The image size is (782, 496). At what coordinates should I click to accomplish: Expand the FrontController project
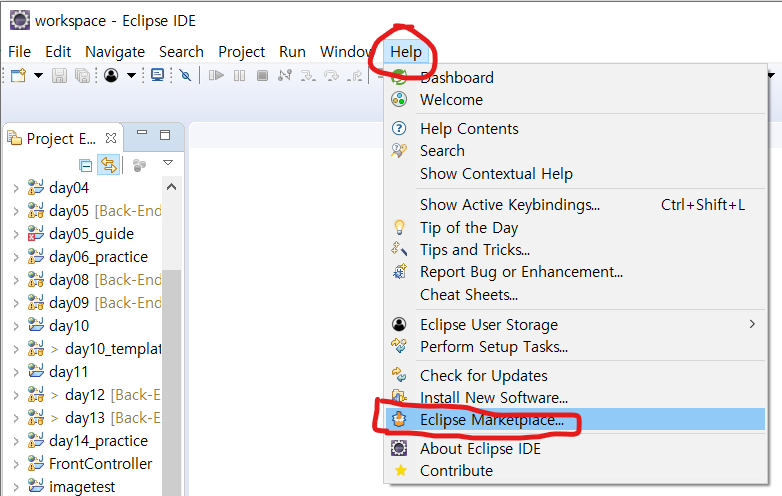(x=16, y=464)
